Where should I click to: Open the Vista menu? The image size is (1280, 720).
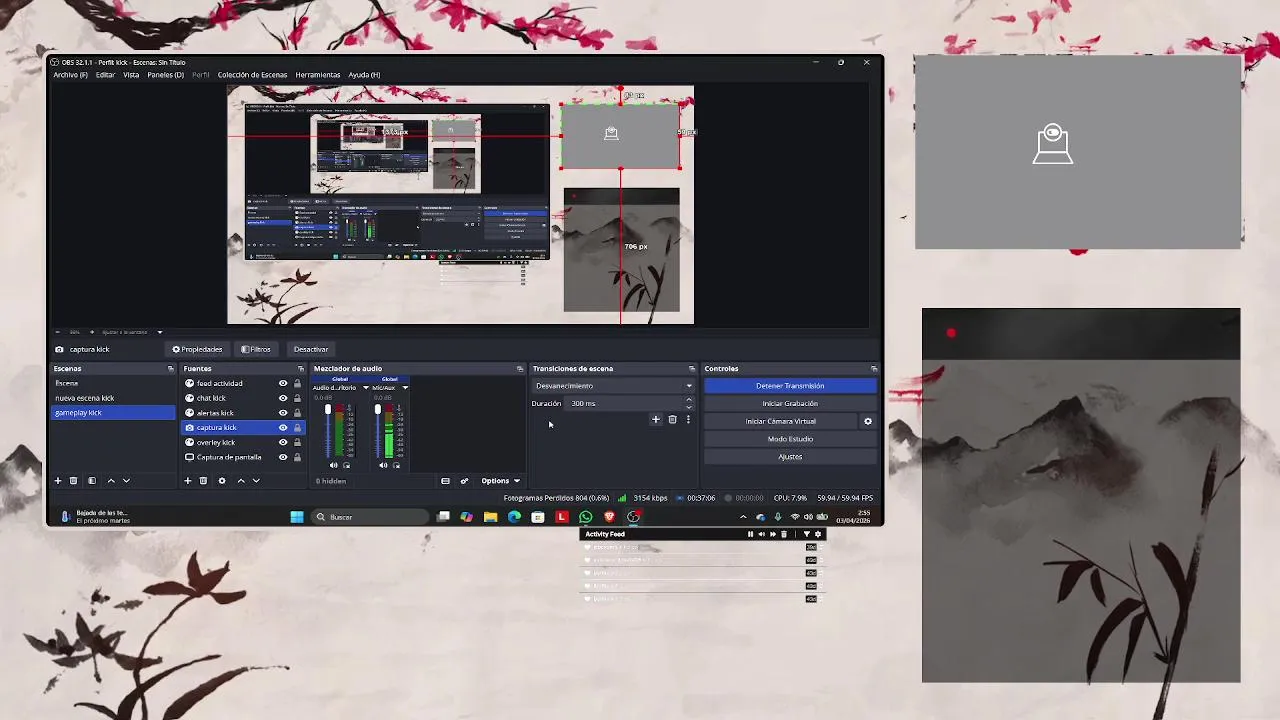click(131, 75)
